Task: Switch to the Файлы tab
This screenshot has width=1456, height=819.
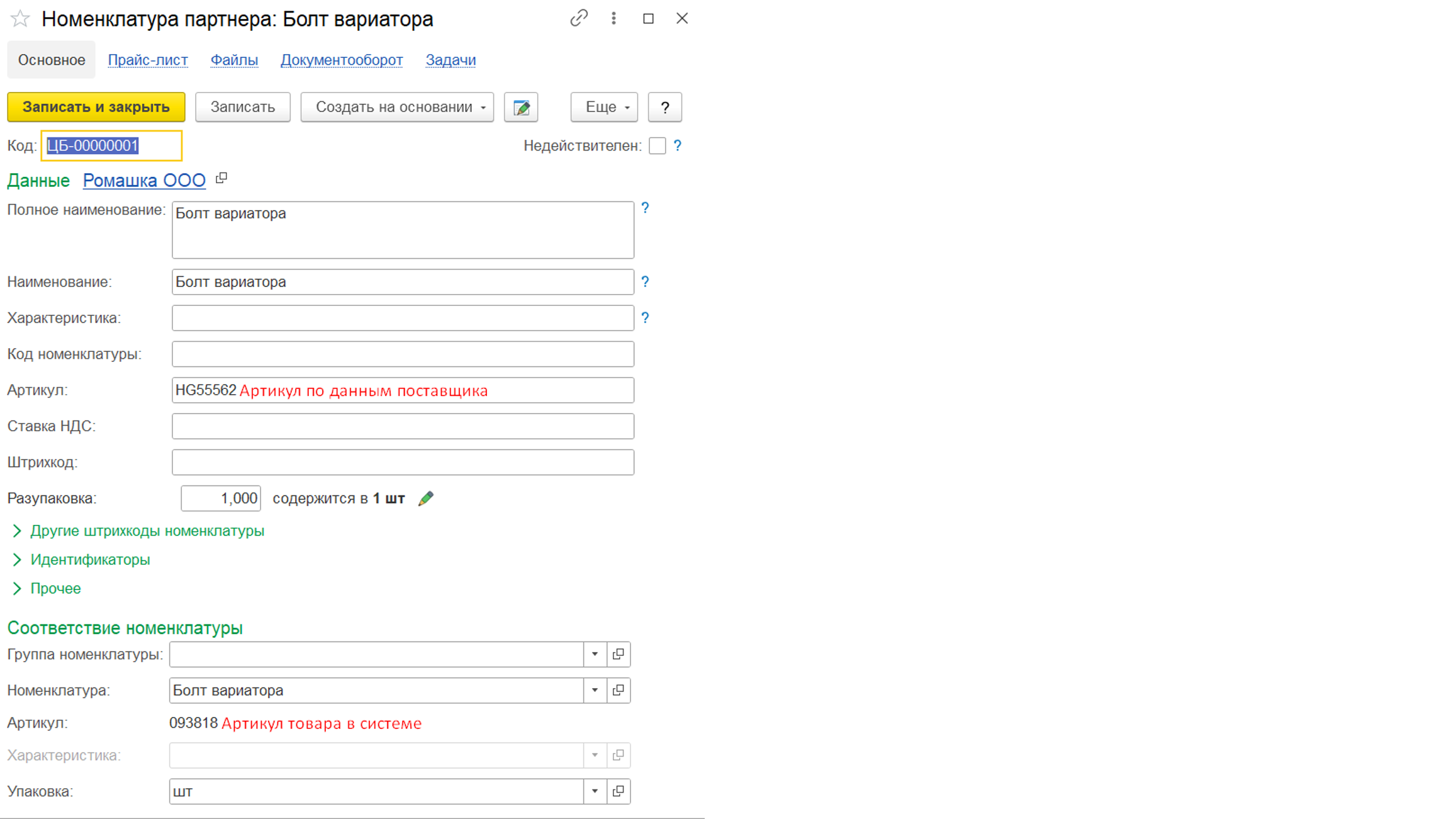Action: tap(234, 60)
